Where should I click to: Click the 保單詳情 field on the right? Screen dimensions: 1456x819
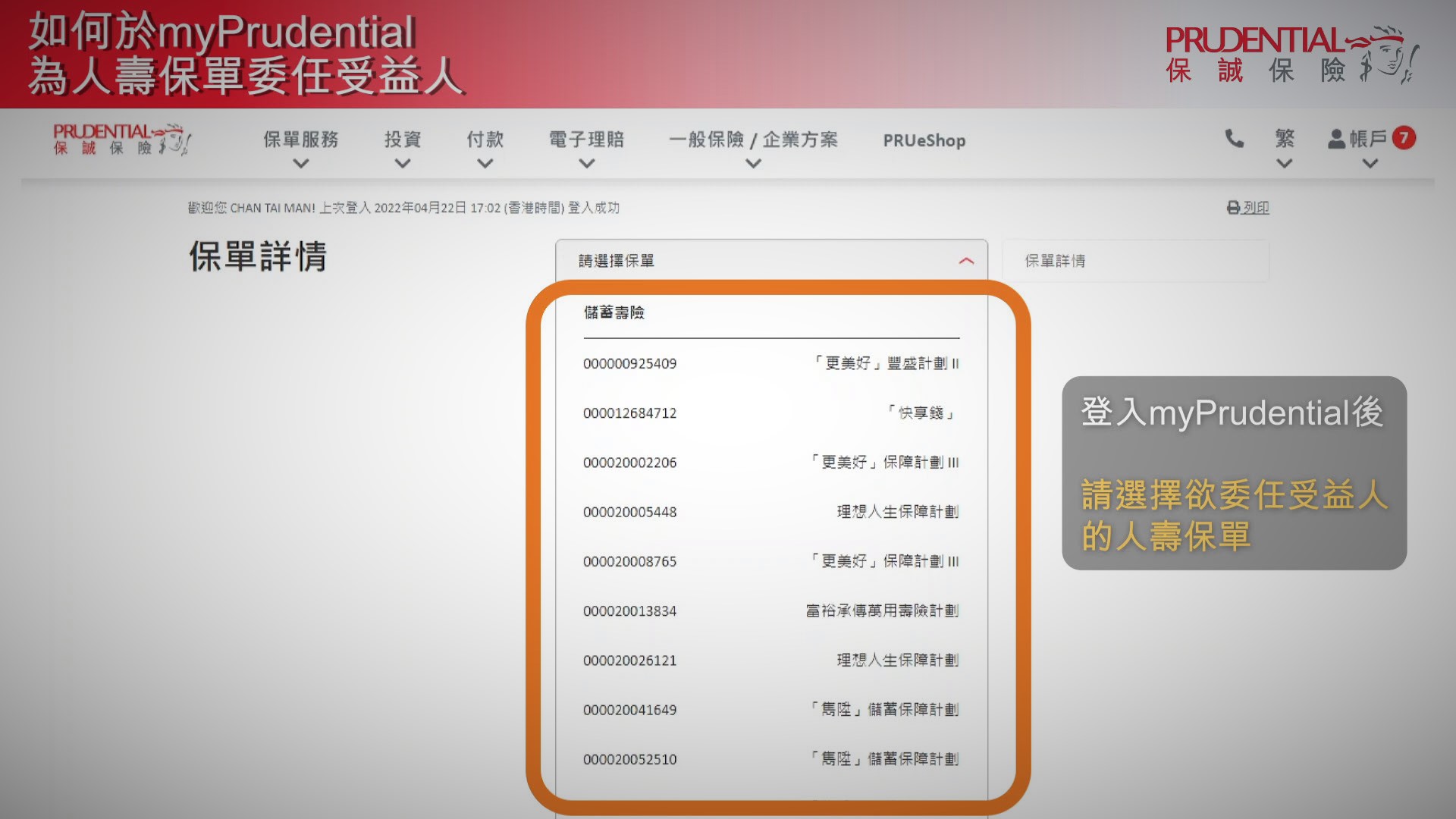(x=1135, y=261)
